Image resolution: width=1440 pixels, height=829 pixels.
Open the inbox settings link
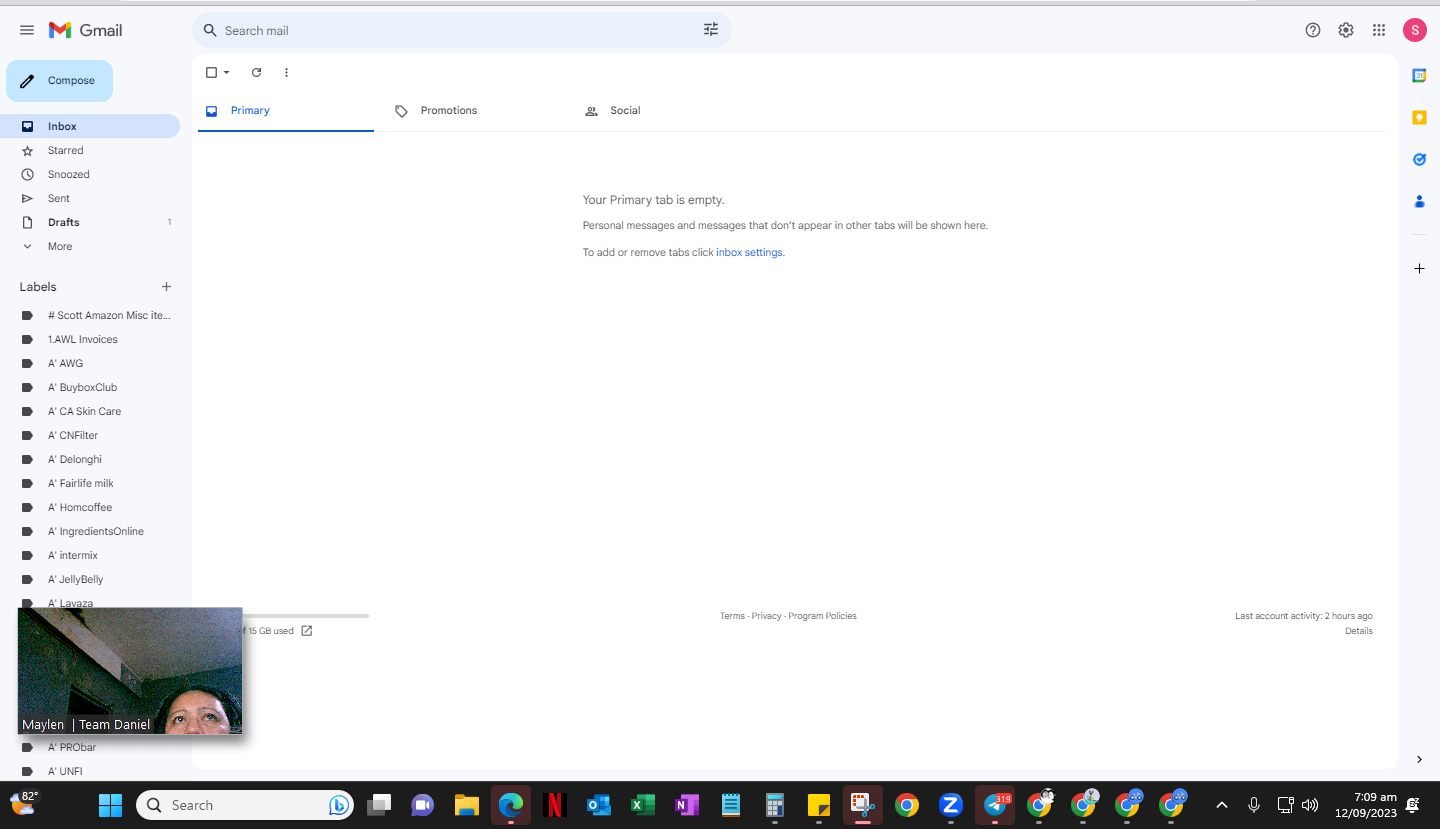click(x=749, y=253)
